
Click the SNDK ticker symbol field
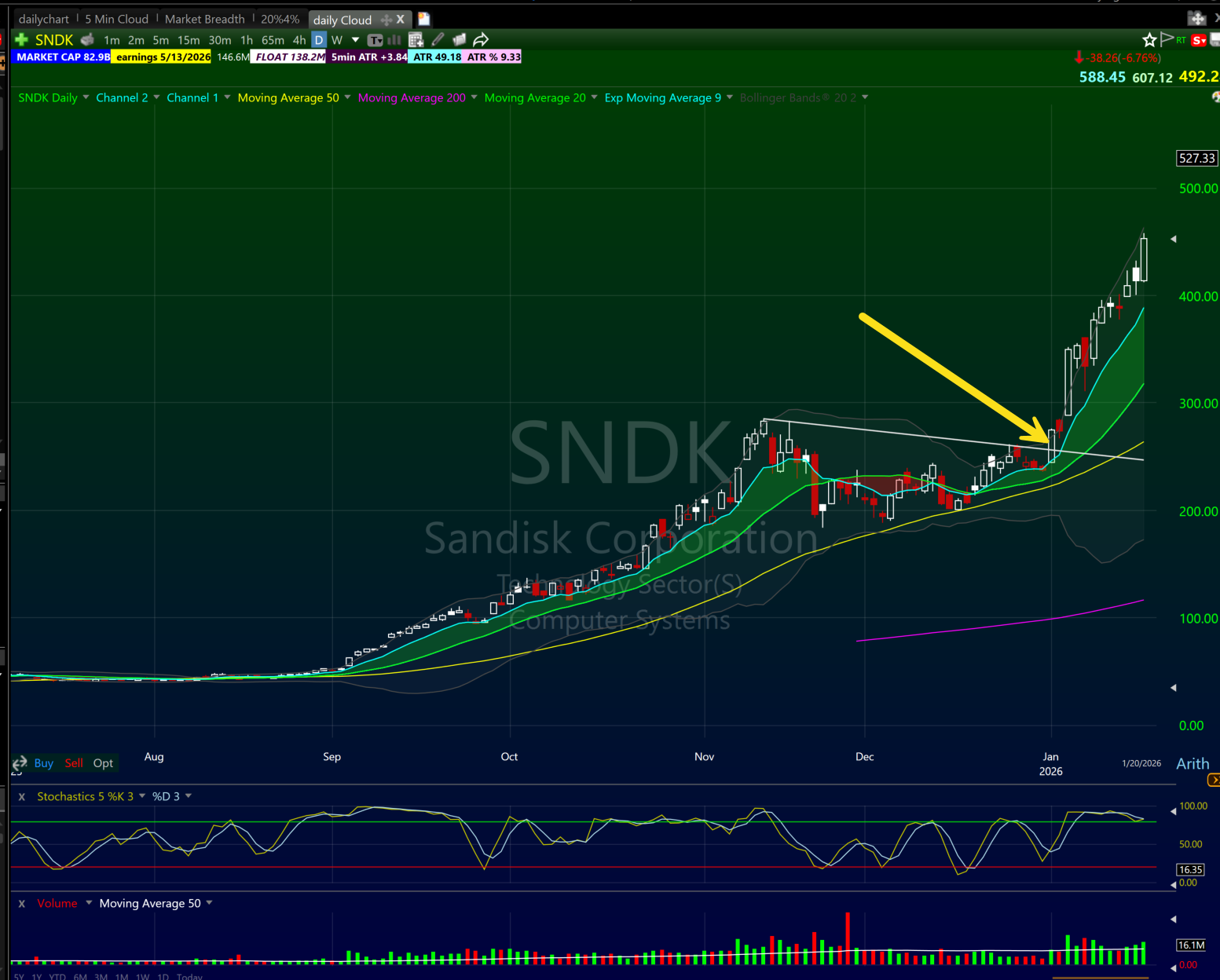click(54, 40)
